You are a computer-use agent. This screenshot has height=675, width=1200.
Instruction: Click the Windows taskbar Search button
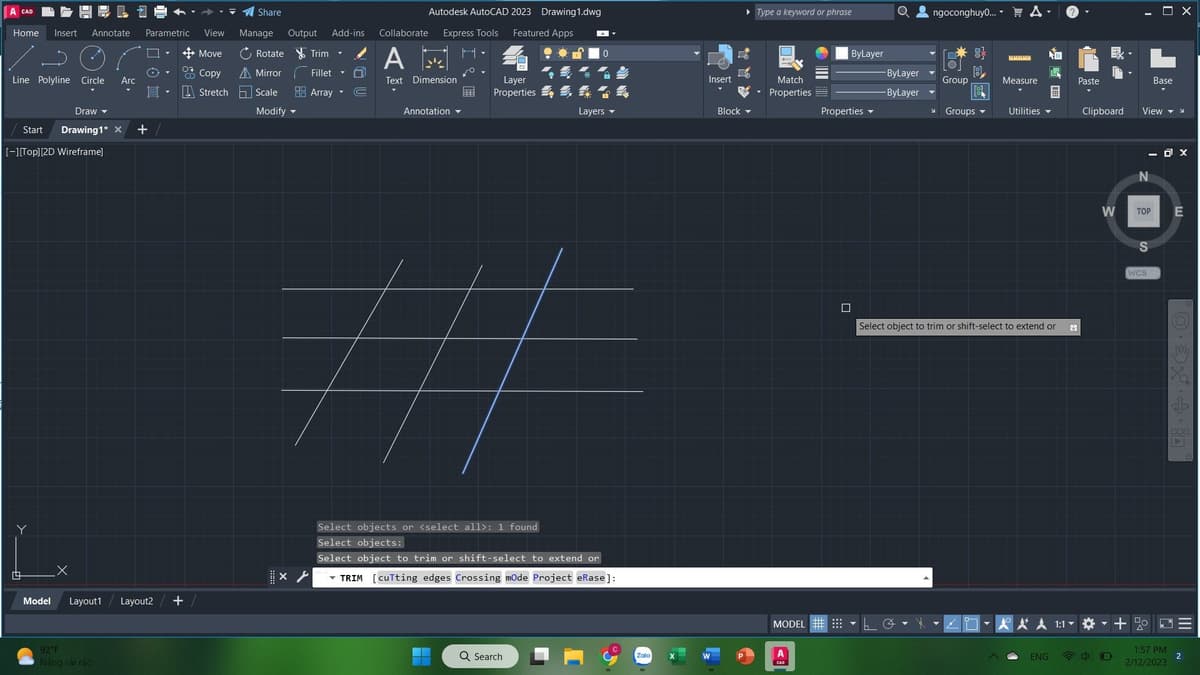(480, 656)
